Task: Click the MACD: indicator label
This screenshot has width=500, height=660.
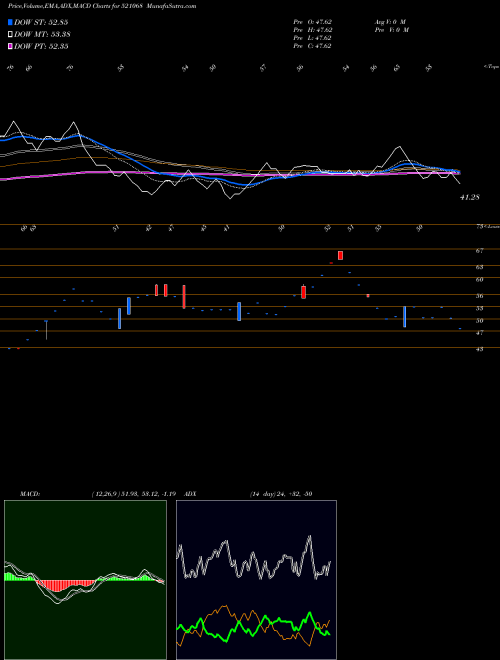Action: tap(29, 494)
